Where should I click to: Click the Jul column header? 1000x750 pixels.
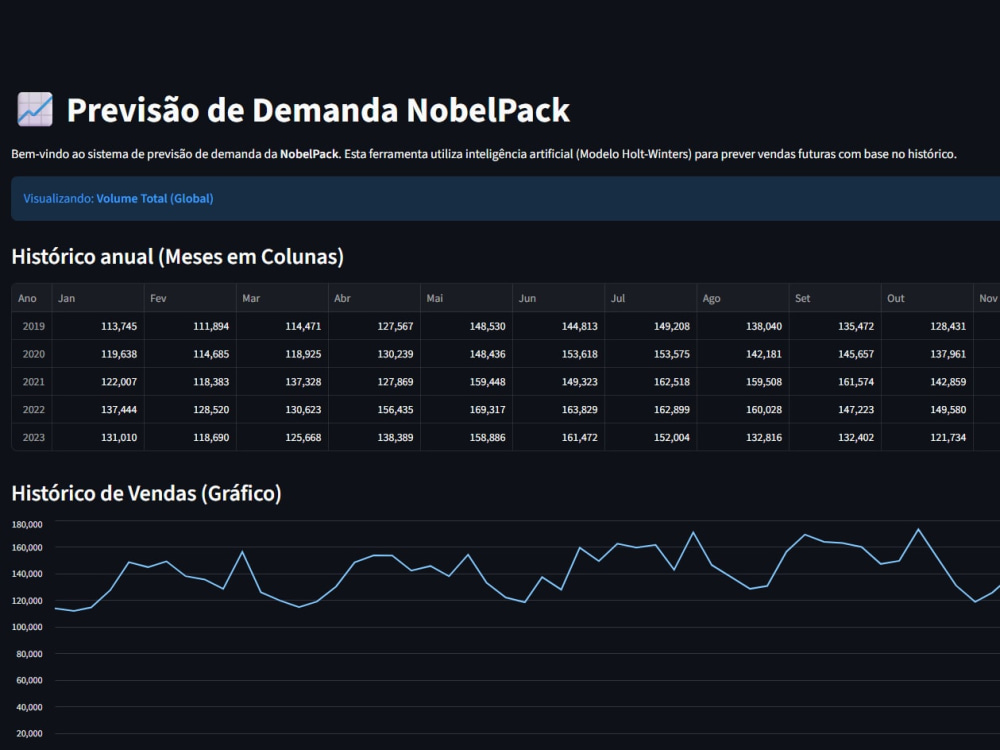pyautogui.click(x=651, y=298)
